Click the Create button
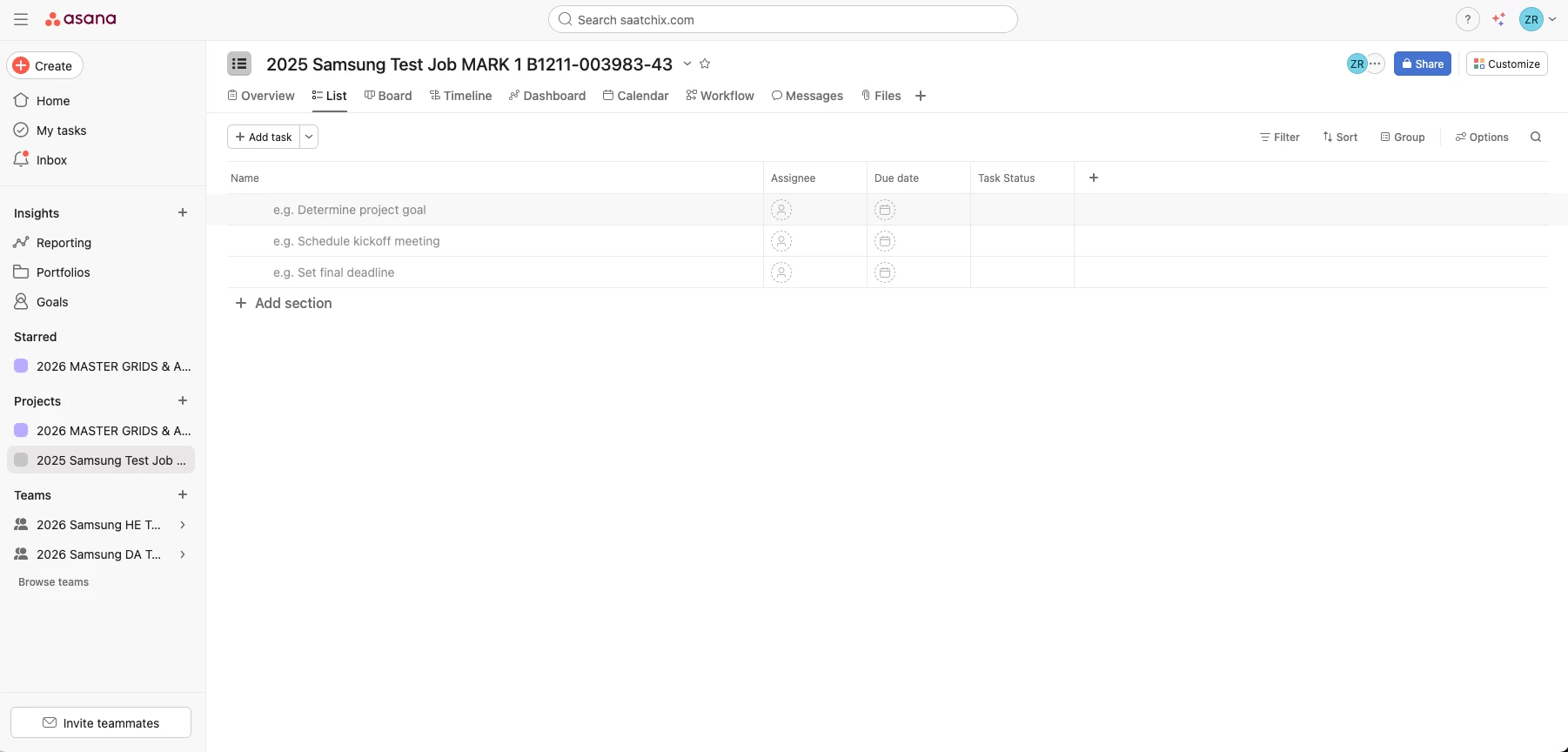Image resolution: width=1568 pixels, height=752 pixels. pos(44,65)
